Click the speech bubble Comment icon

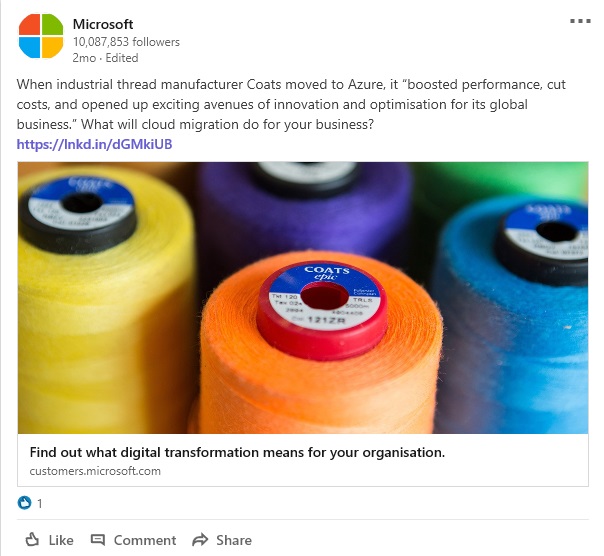(98, 539)
